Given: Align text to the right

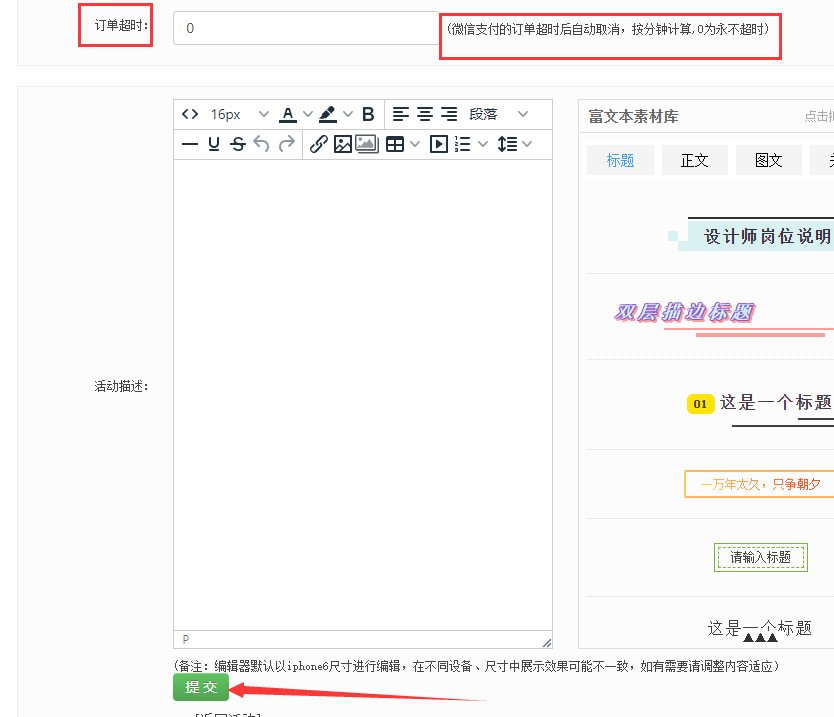Looking at the screenshot, I should pos(449,114).
